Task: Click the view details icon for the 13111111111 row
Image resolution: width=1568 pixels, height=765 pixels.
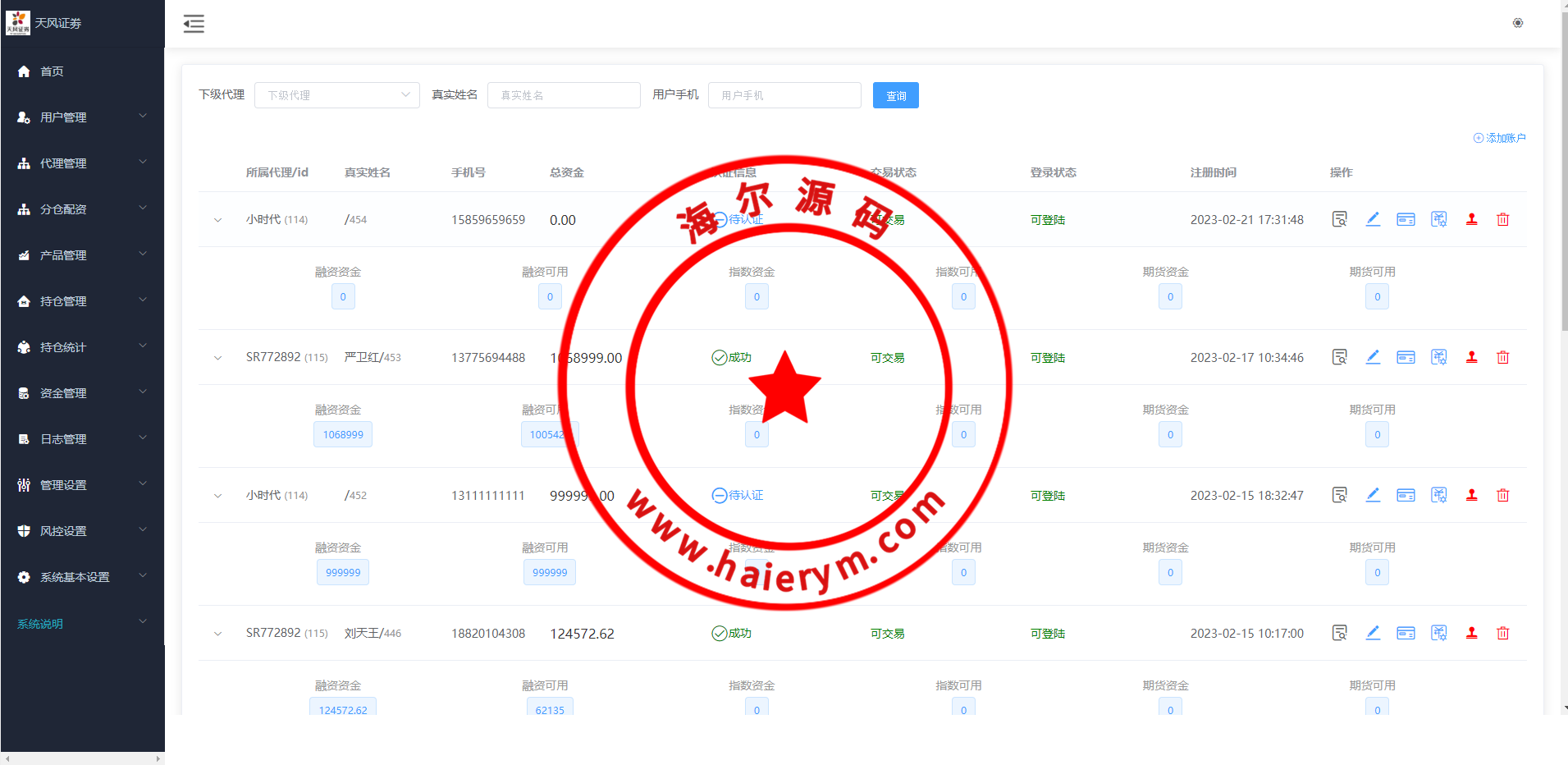Action: 1339,495
